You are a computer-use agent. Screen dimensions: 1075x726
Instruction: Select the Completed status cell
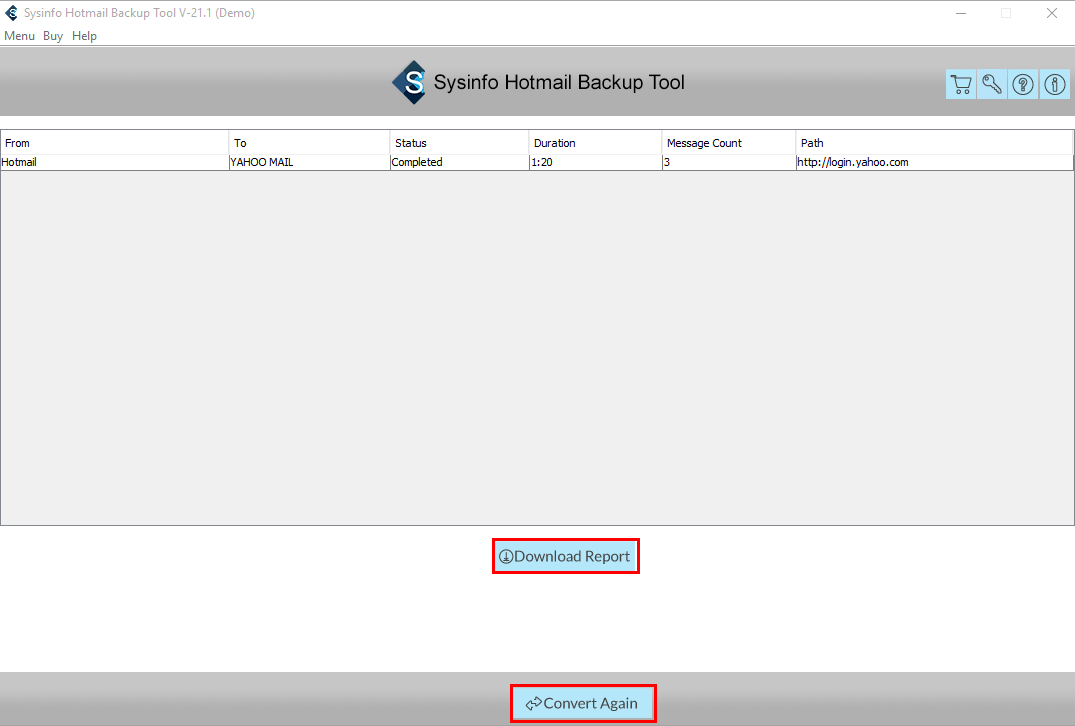click(x=459, y=162)
